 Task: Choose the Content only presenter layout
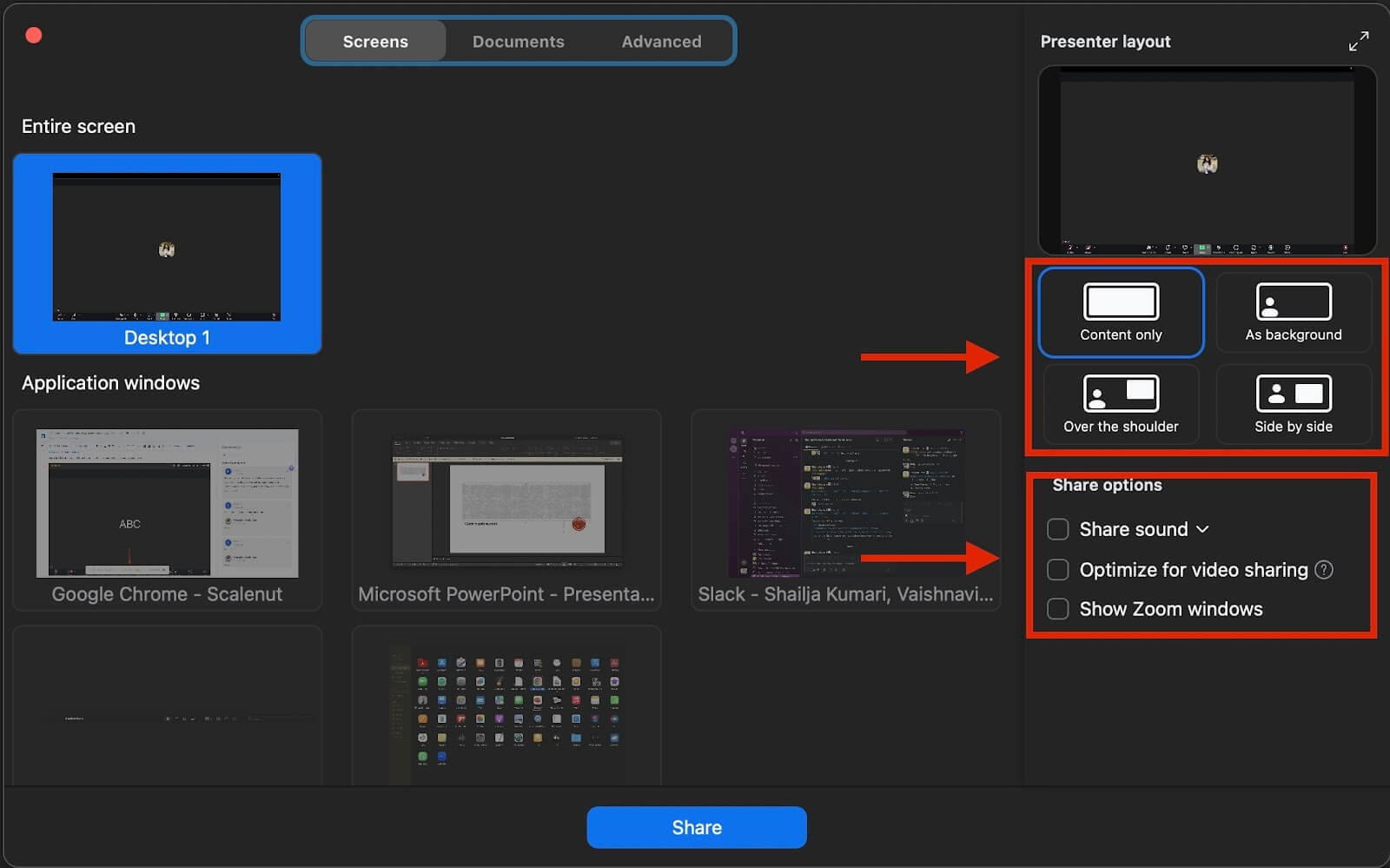[x=1121, y=312]
